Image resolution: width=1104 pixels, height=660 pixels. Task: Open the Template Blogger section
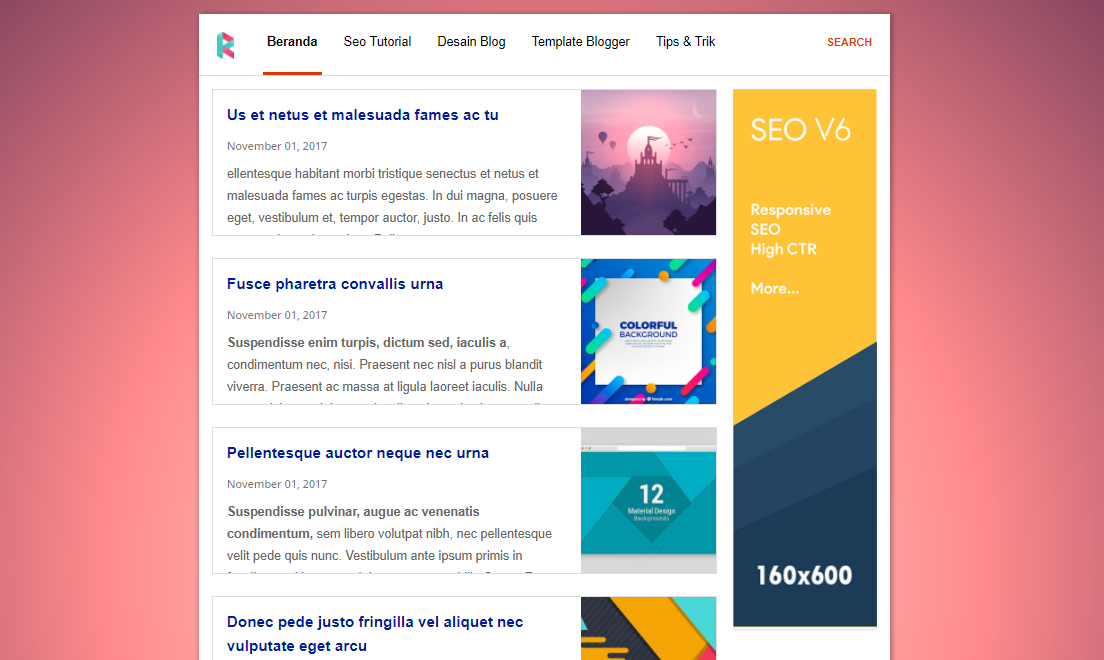581,41
